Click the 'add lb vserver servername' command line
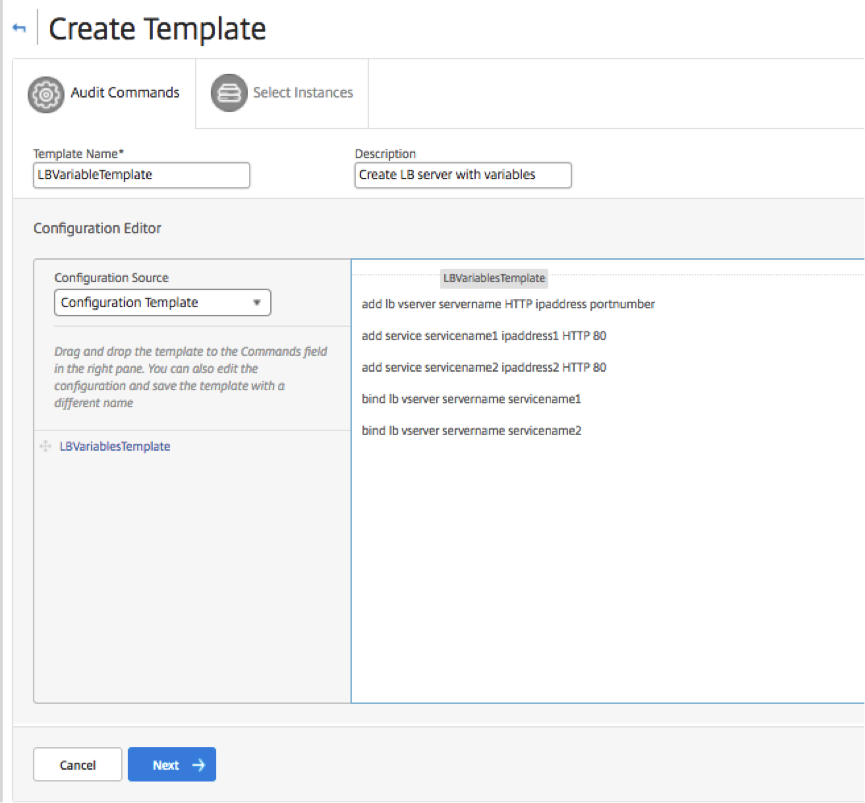Viewport: 865px width, 803px height. point(508,304)
